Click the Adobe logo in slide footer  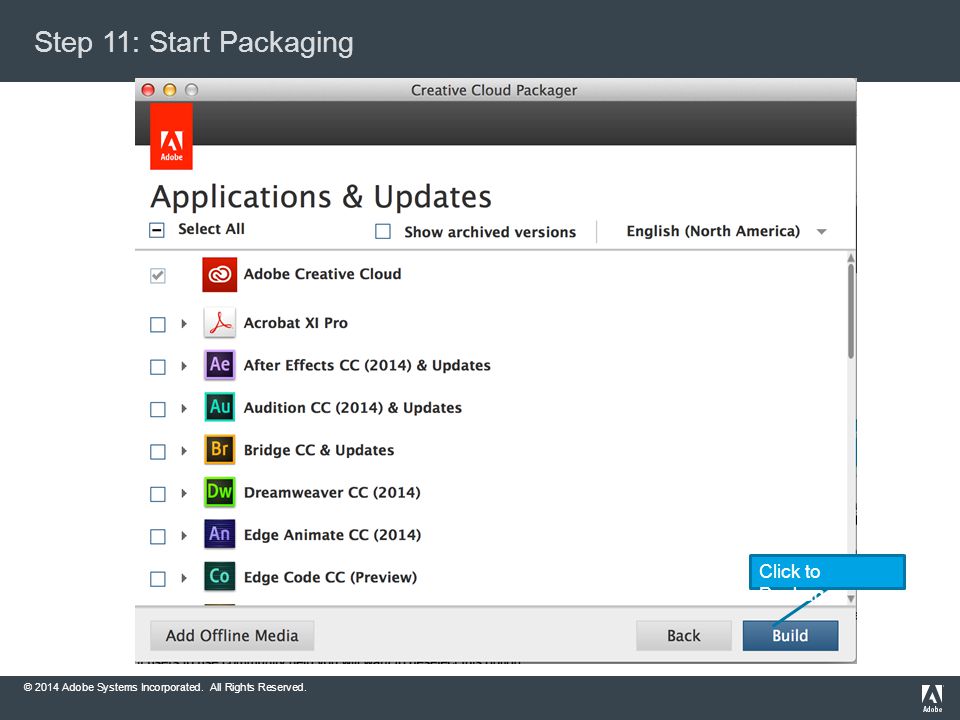pos(932,699)
